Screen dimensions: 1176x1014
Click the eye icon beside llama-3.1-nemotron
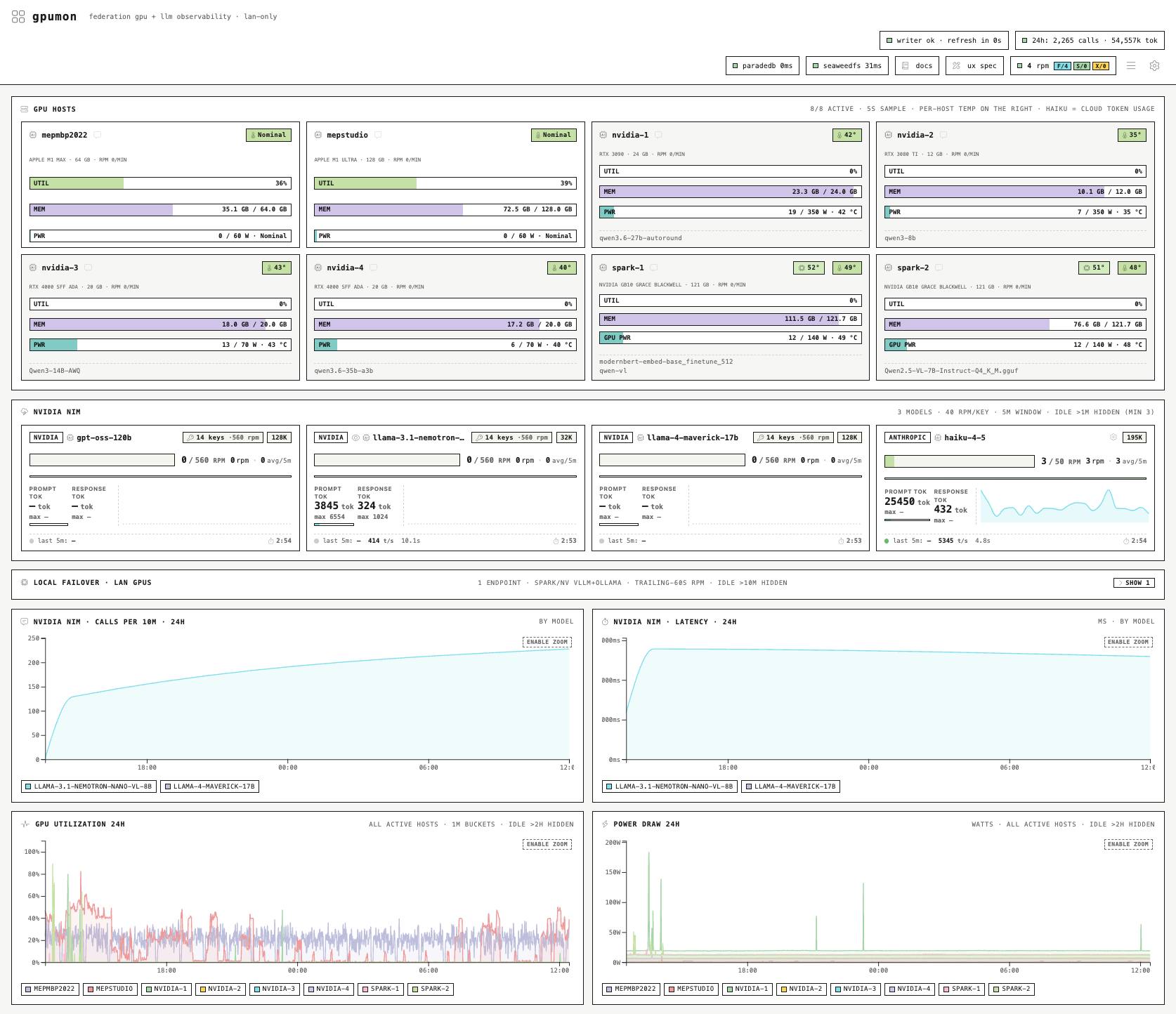(355, 437)
